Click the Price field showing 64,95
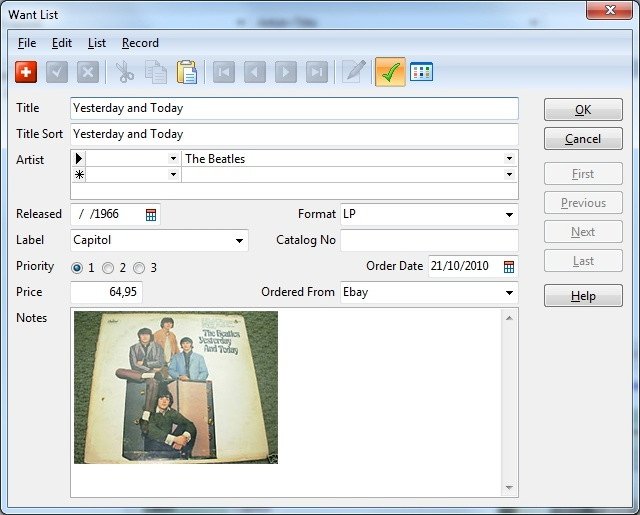The image size is (640, 515). coord(107,292)
